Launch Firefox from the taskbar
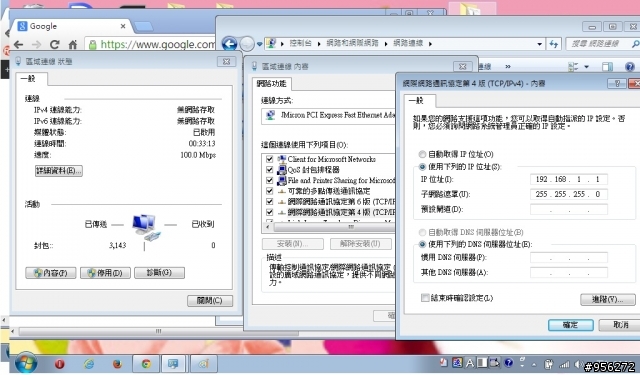 pyautogui.click(x=118, y=363)
